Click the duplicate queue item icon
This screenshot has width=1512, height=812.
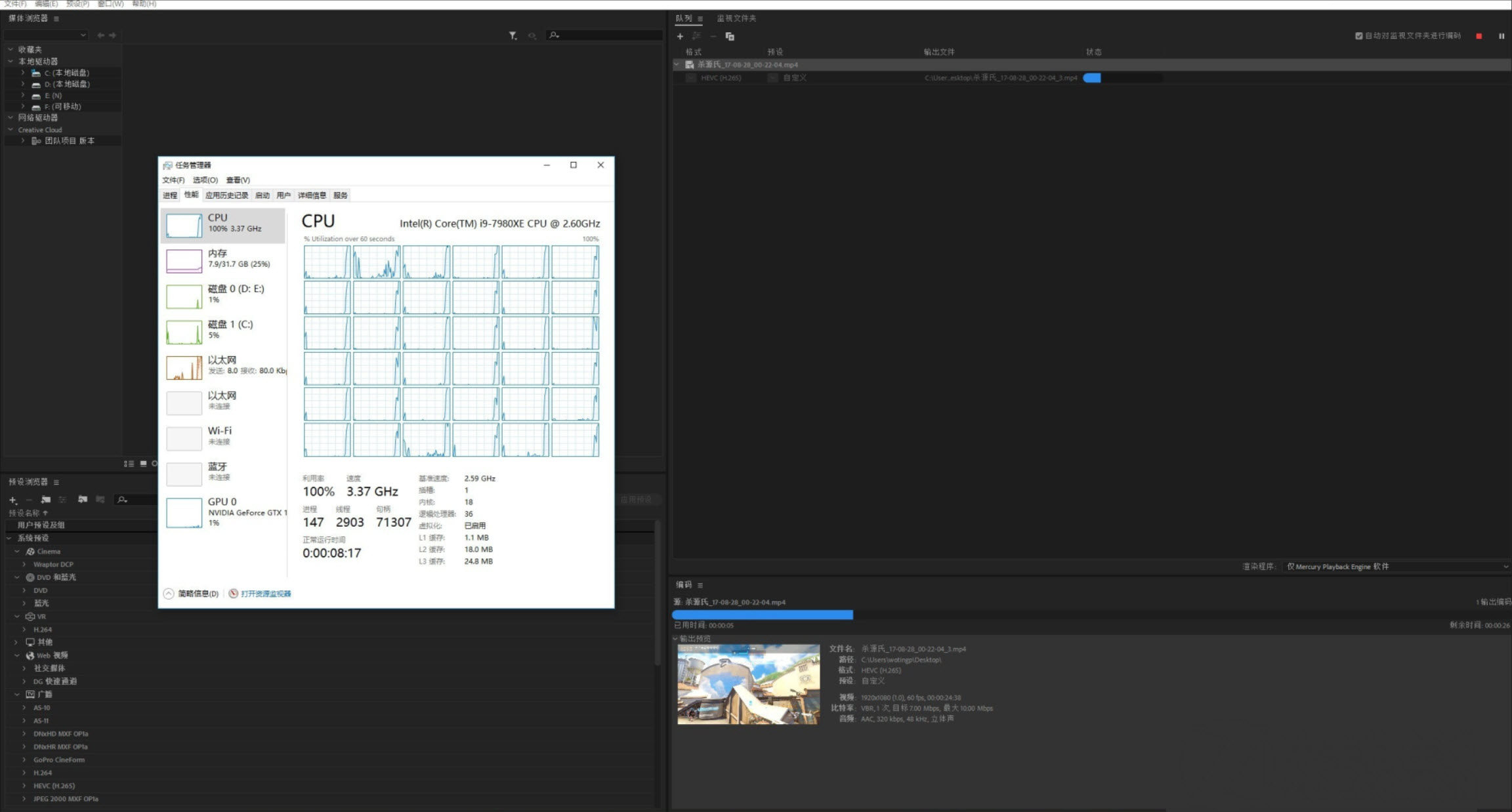(730, 36)
